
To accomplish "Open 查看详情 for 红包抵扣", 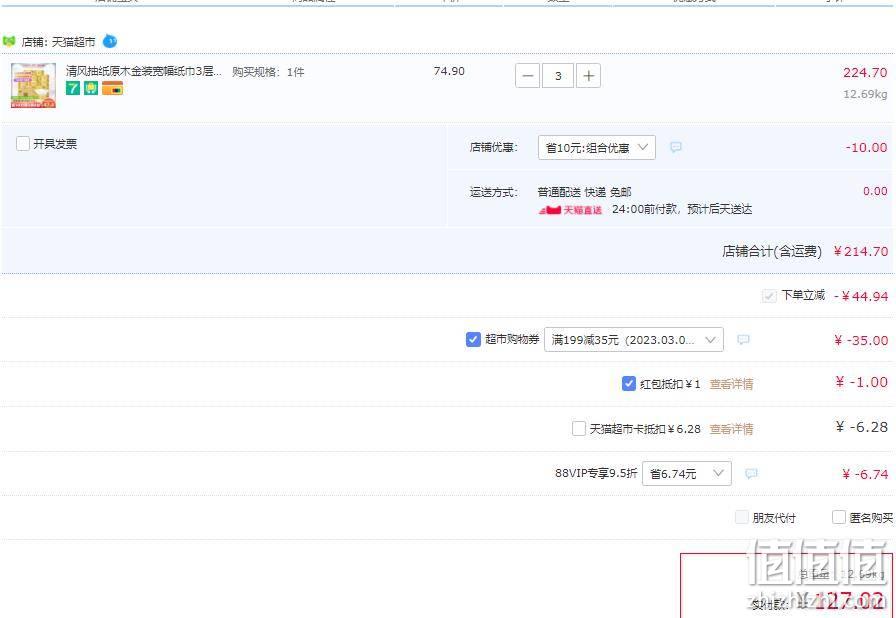I will point(731,384).
